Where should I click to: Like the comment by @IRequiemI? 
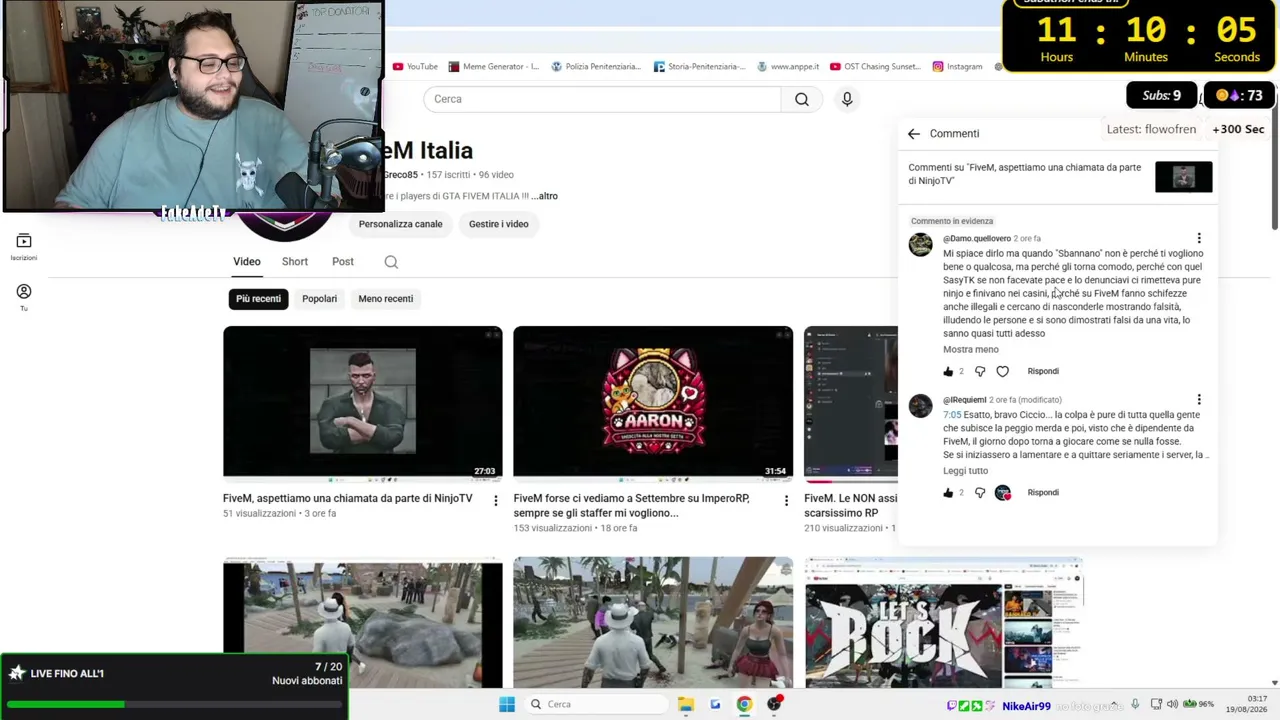948,492
